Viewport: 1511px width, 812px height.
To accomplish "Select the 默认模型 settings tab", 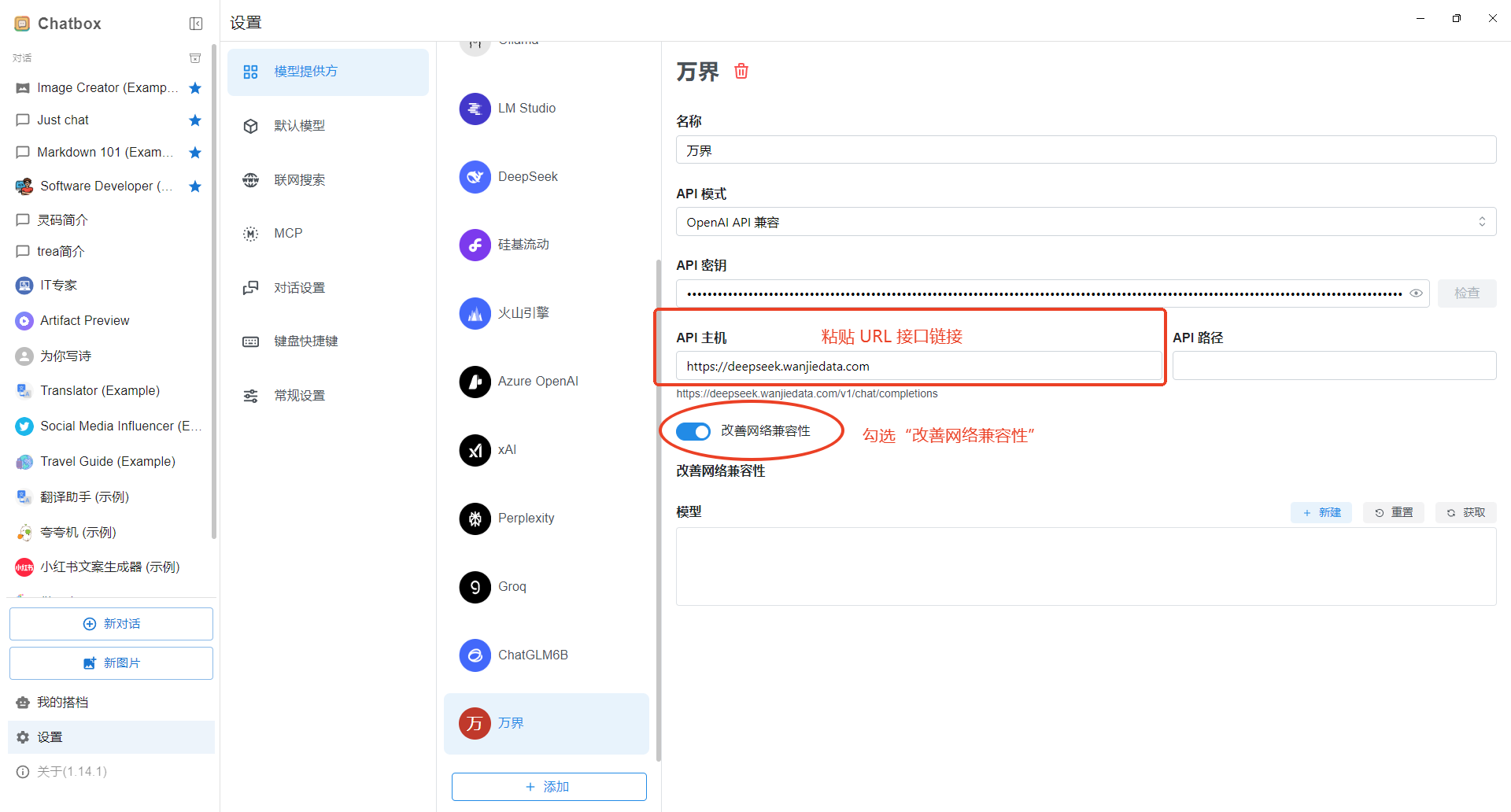I will point(328,126).
